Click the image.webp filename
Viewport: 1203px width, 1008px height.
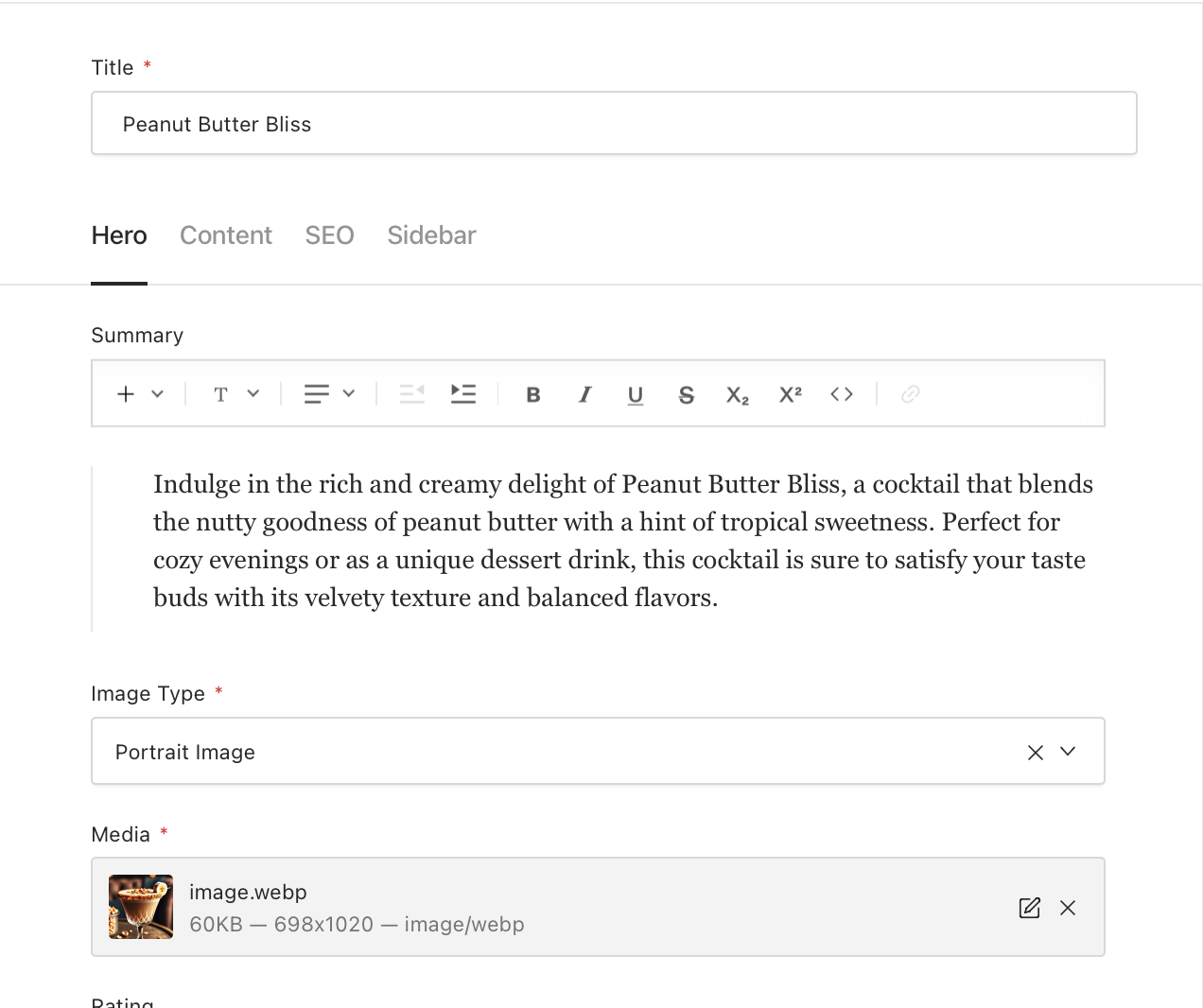click(x=248, y=892)
